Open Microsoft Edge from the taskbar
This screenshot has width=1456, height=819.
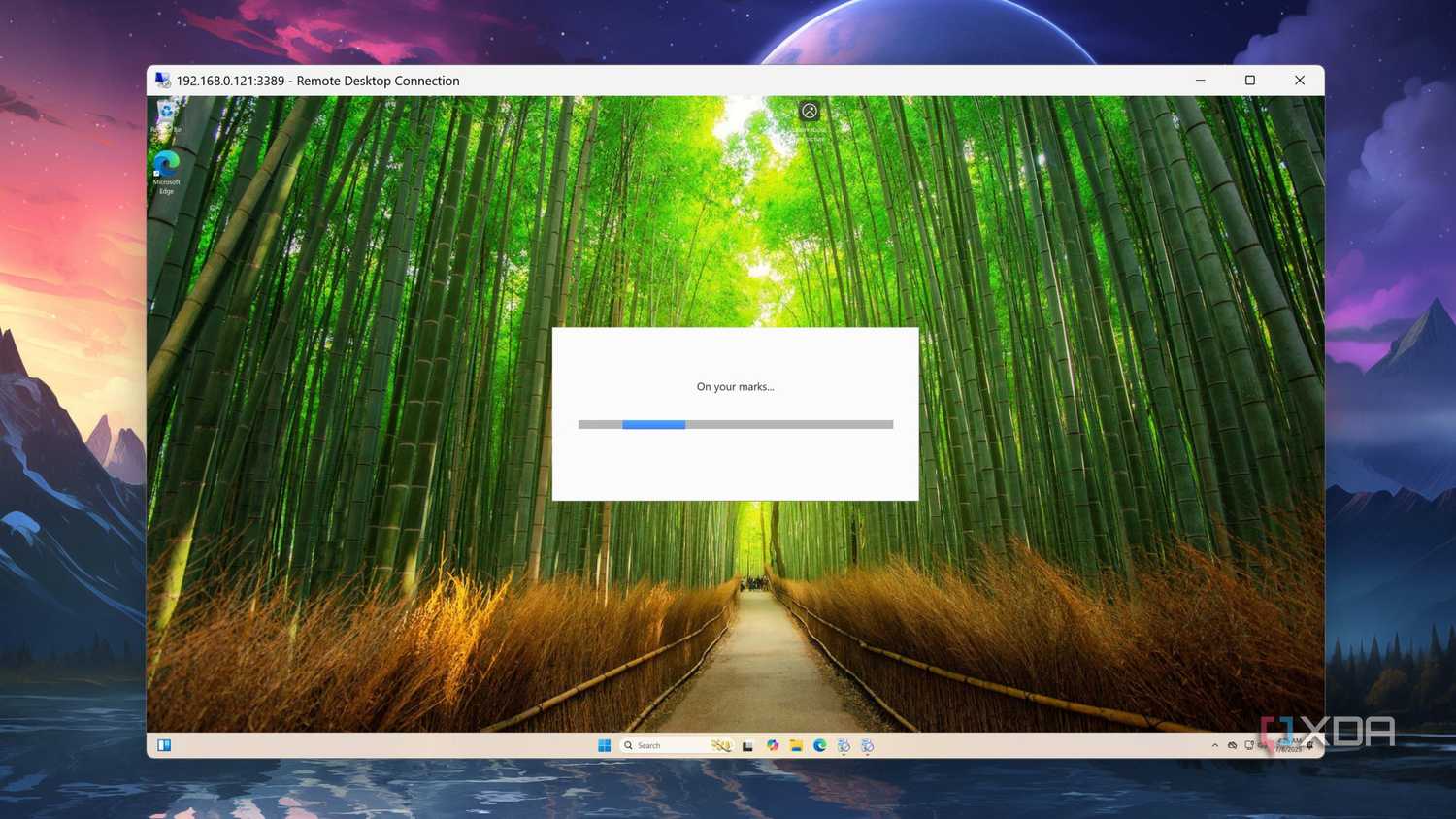[820, 745]
